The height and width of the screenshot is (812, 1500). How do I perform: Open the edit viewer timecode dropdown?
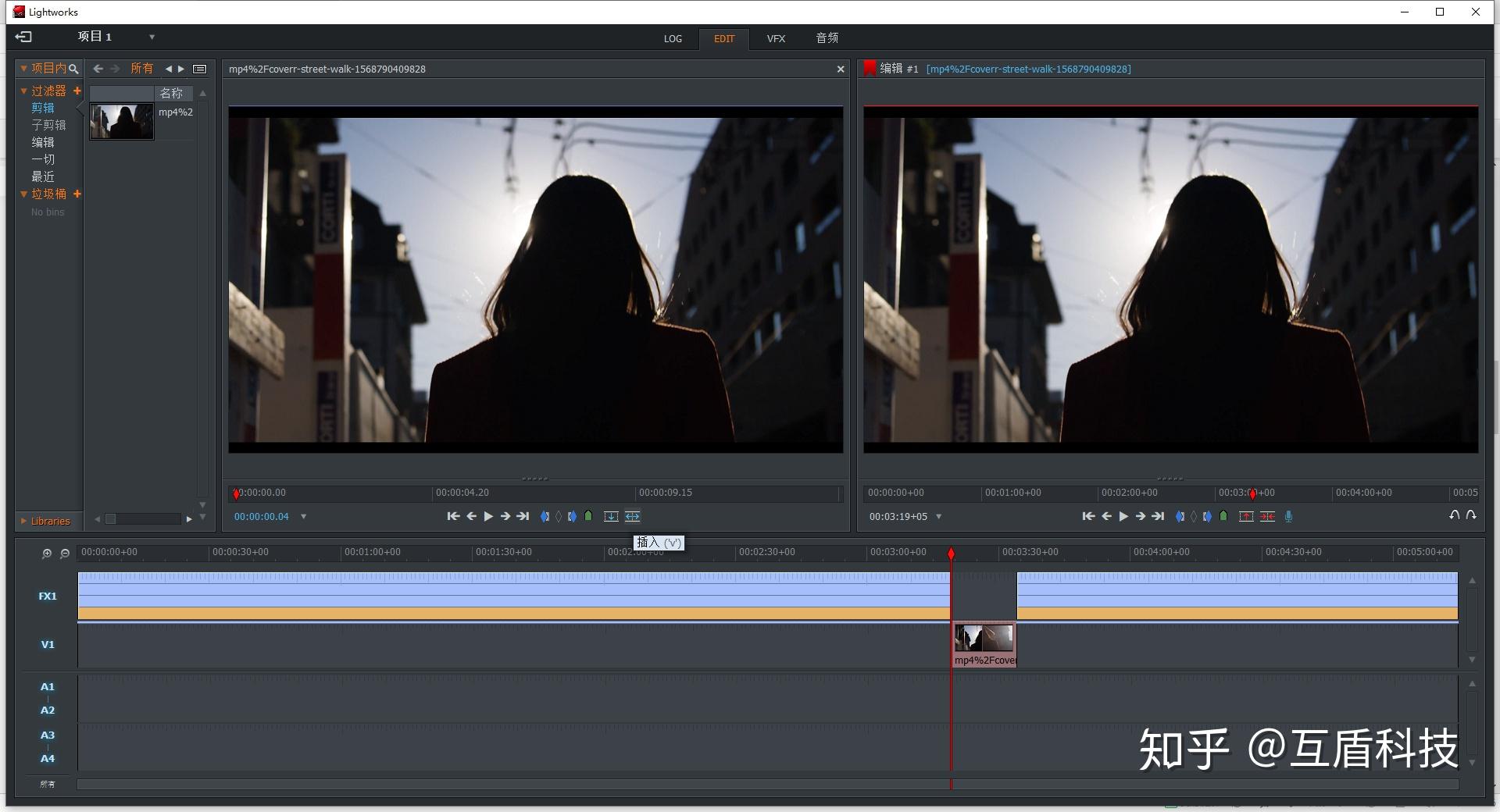938,516
